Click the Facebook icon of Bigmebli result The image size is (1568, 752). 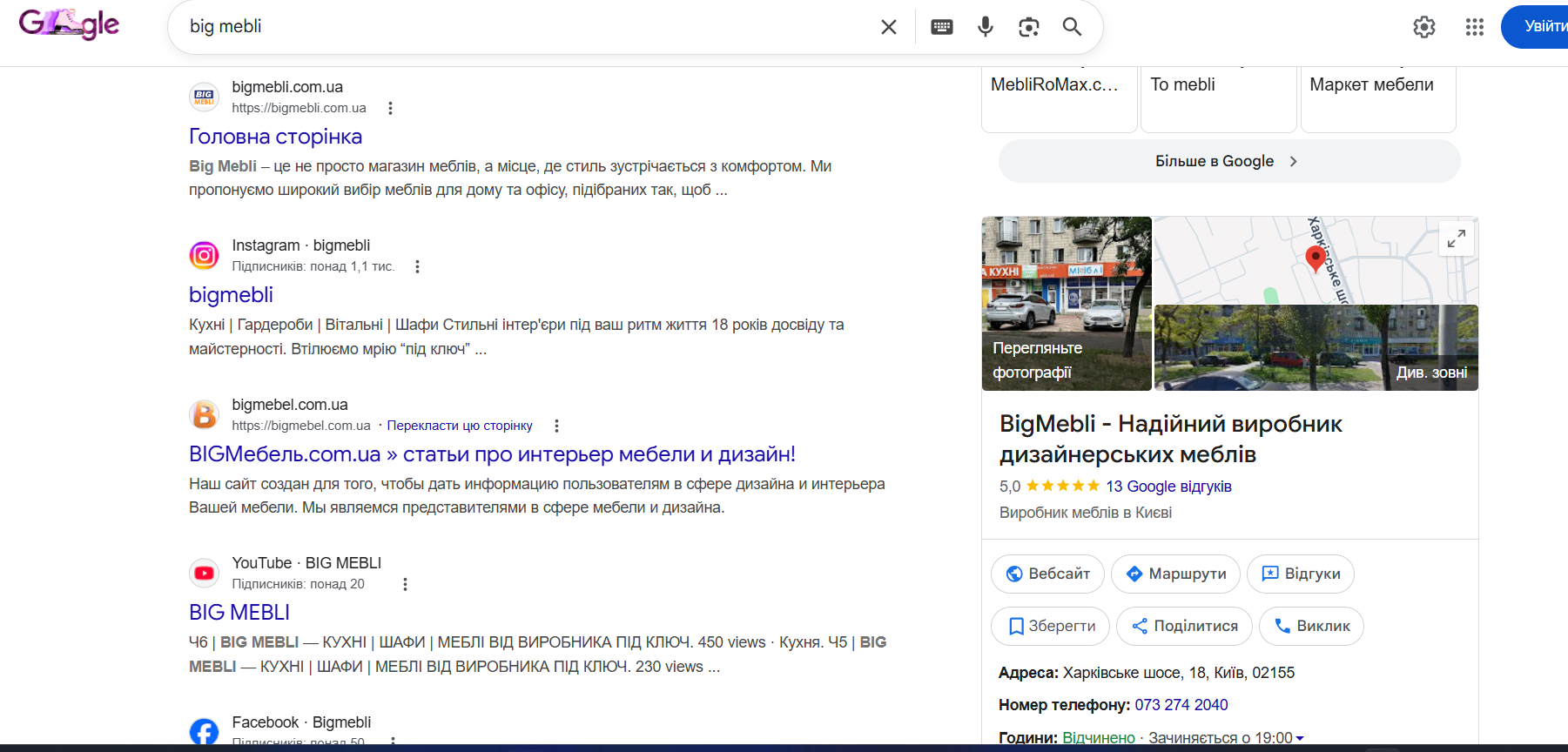[x=205, y=732]
